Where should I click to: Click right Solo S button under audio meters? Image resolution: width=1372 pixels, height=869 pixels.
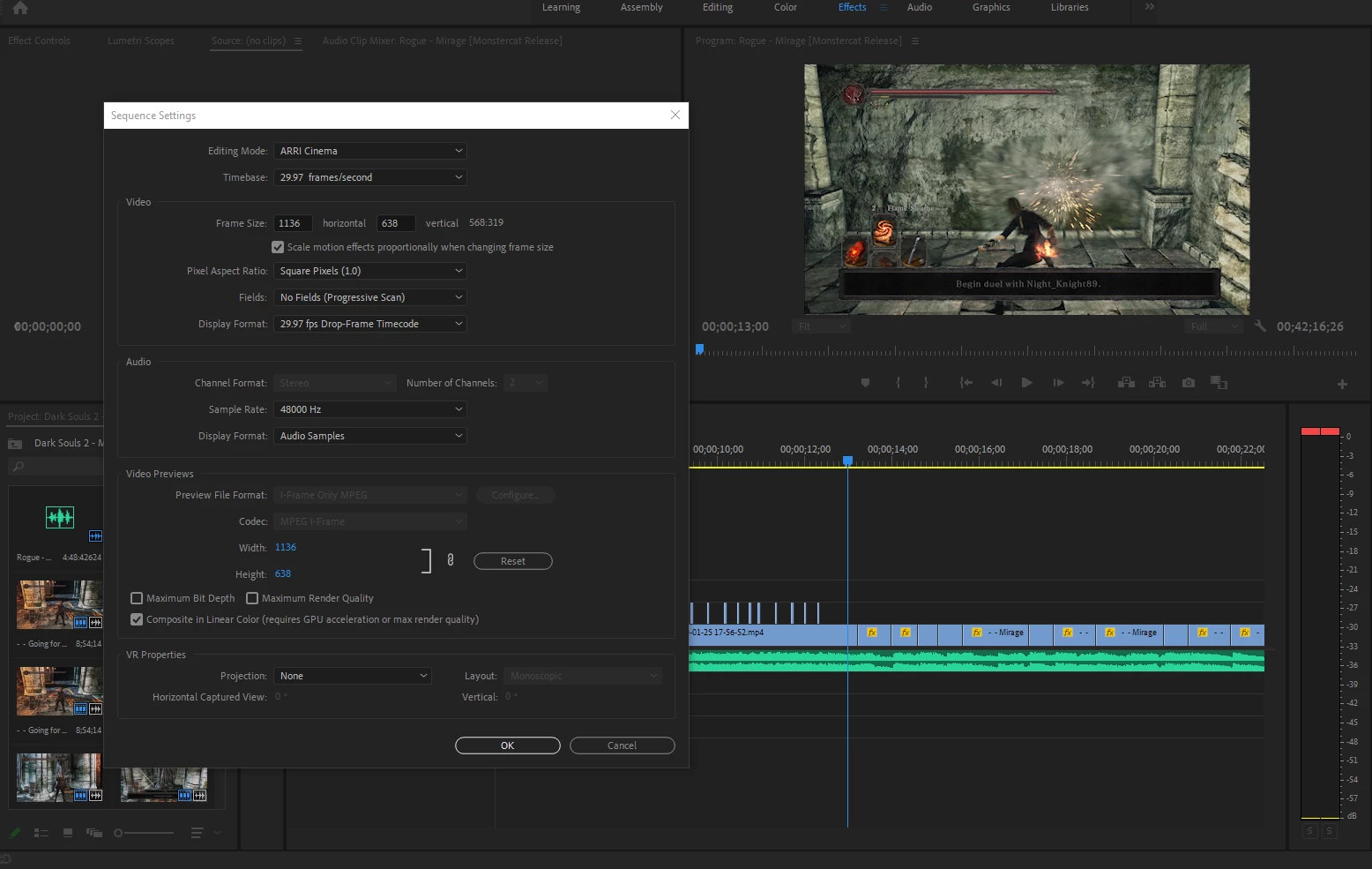1329,831
